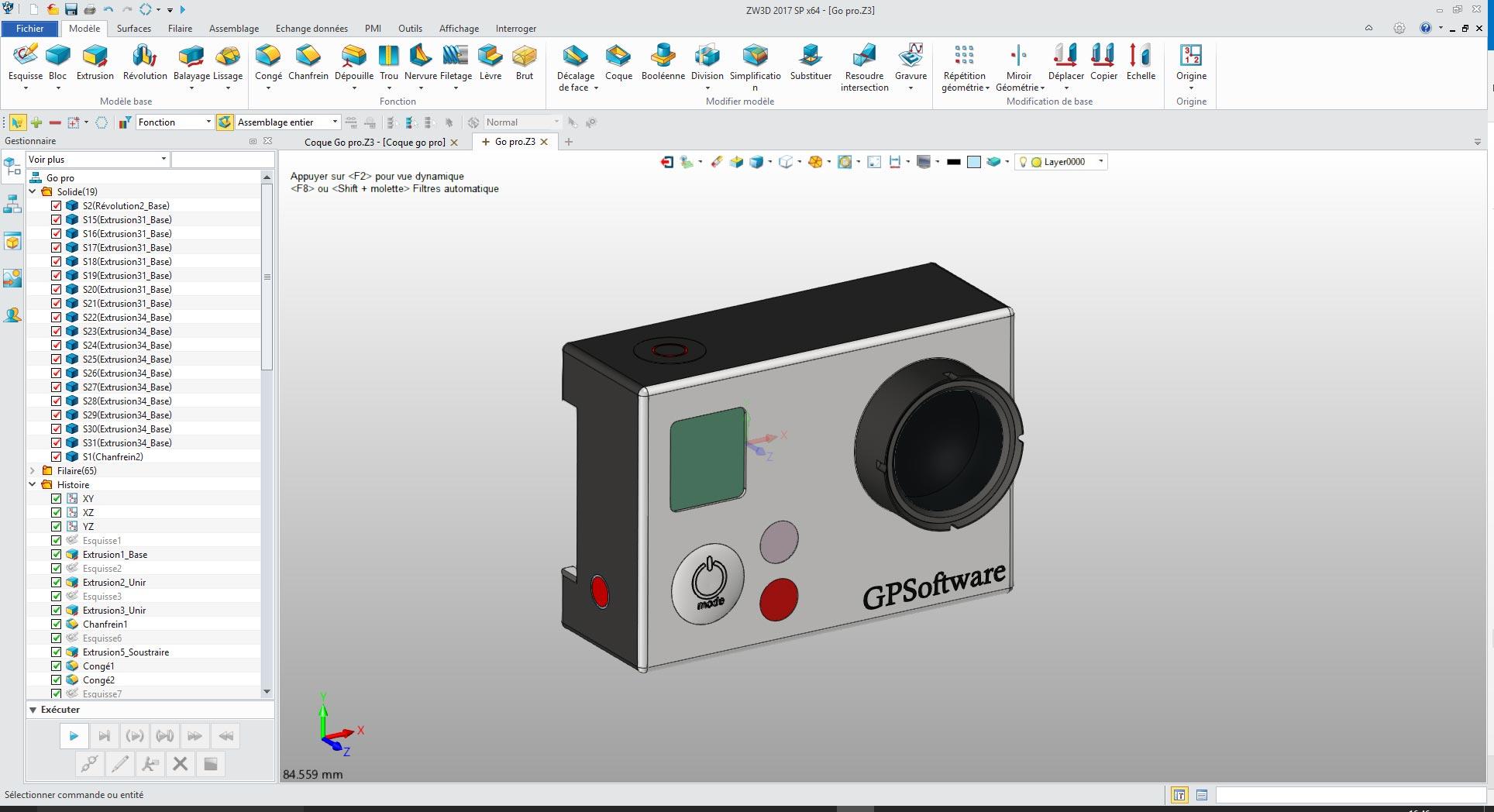
Task: Click the Révolution tool icon
Action: tap(145, 62)
